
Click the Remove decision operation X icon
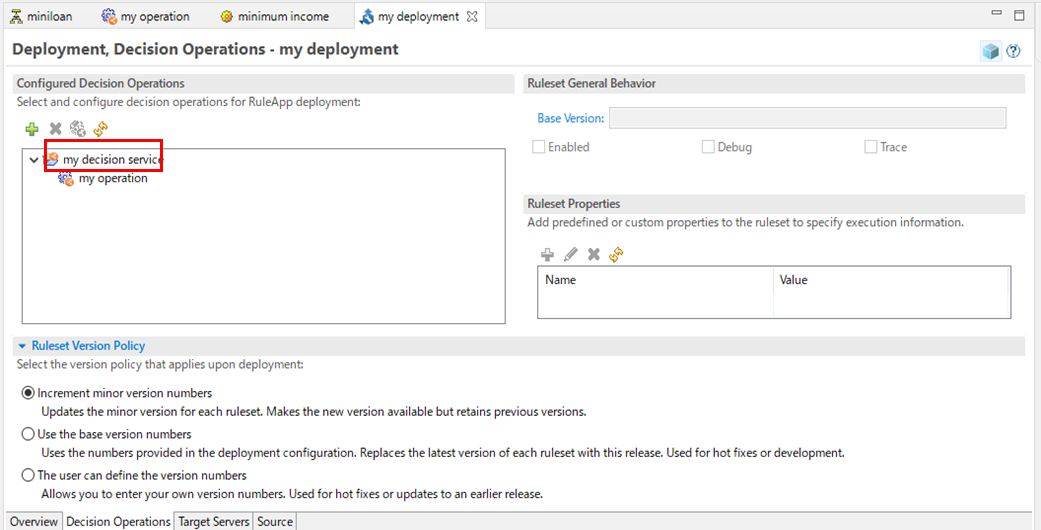point(56,129)
